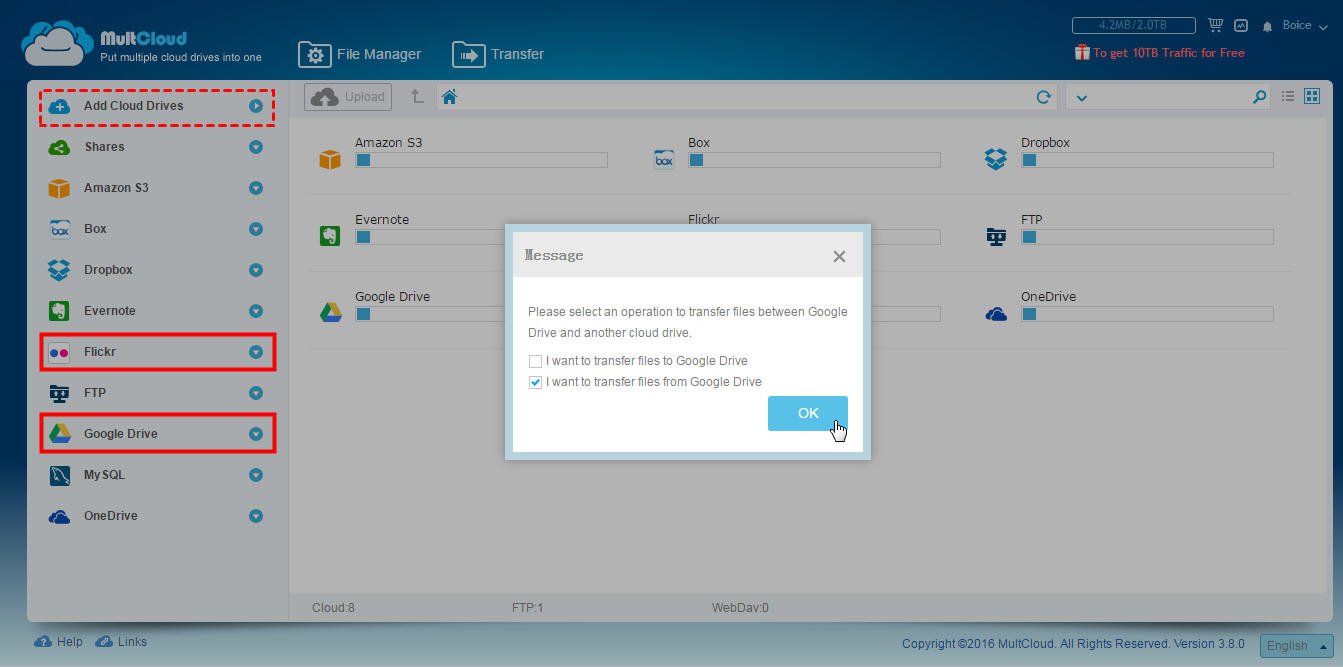Open Dropbox drive in main panel

[x=996, y=159]
